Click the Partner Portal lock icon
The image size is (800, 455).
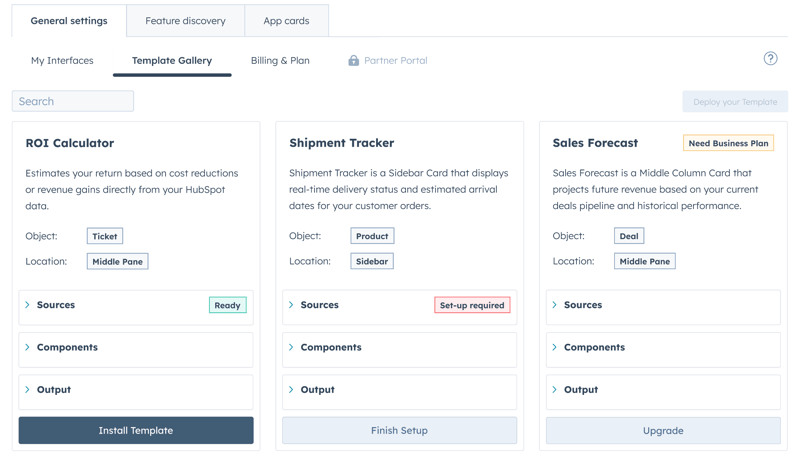pyautogui.click(x=353, y=61)
